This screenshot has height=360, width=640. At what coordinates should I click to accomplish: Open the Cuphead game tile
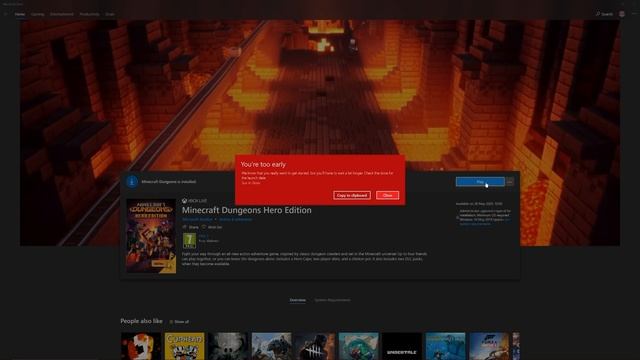pos(184,346)
